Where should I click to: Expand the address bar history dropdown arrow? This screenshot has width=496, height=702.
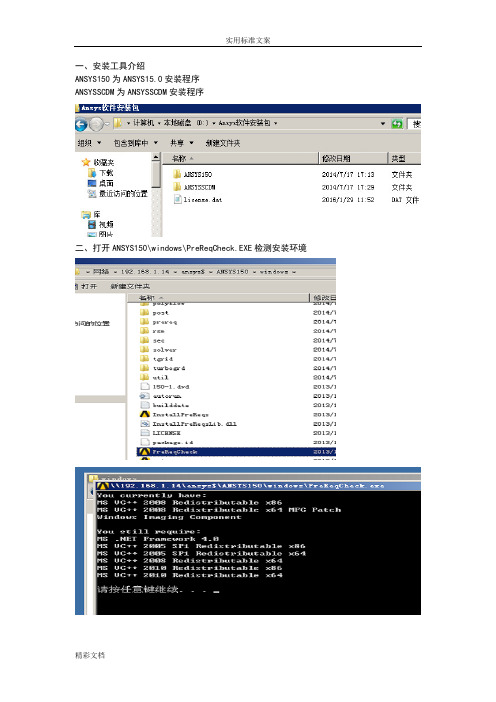[383, 123]
